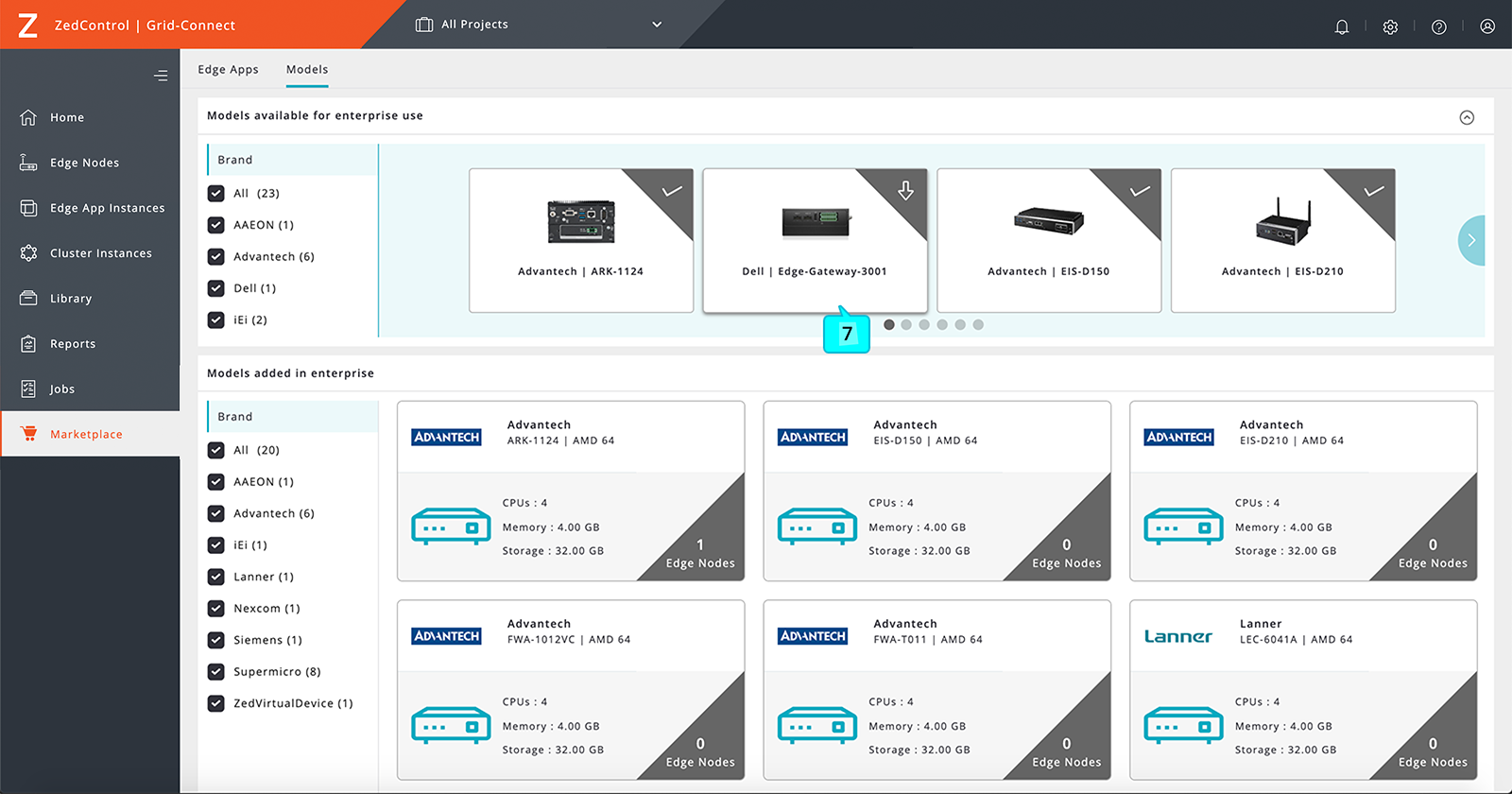The image size is (1512, 794).
Task: Click device icon on FWA-1012VC card
Action: (451, 725)
